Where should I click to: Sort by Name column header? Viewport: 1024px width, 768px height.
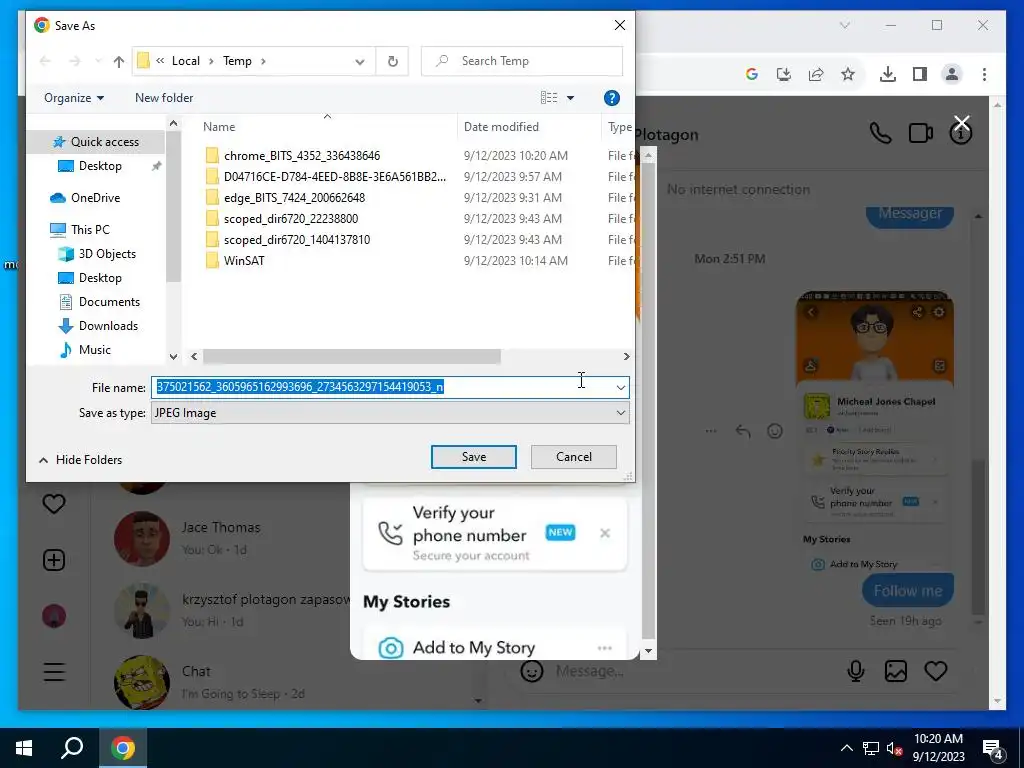tap(219, 127)
